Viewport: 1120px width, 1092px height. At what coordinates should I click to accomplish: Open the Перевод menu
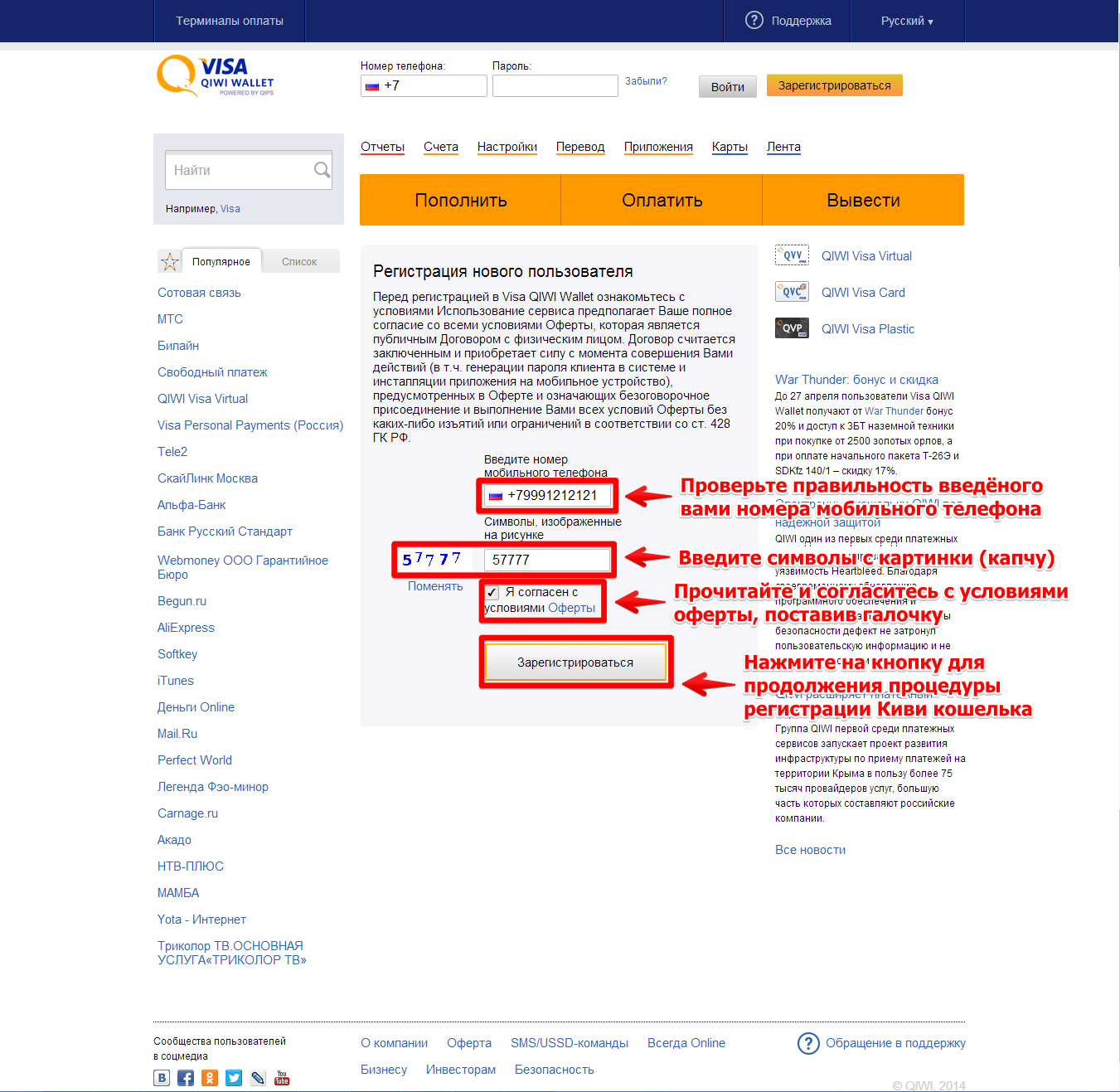coord(580,147)
